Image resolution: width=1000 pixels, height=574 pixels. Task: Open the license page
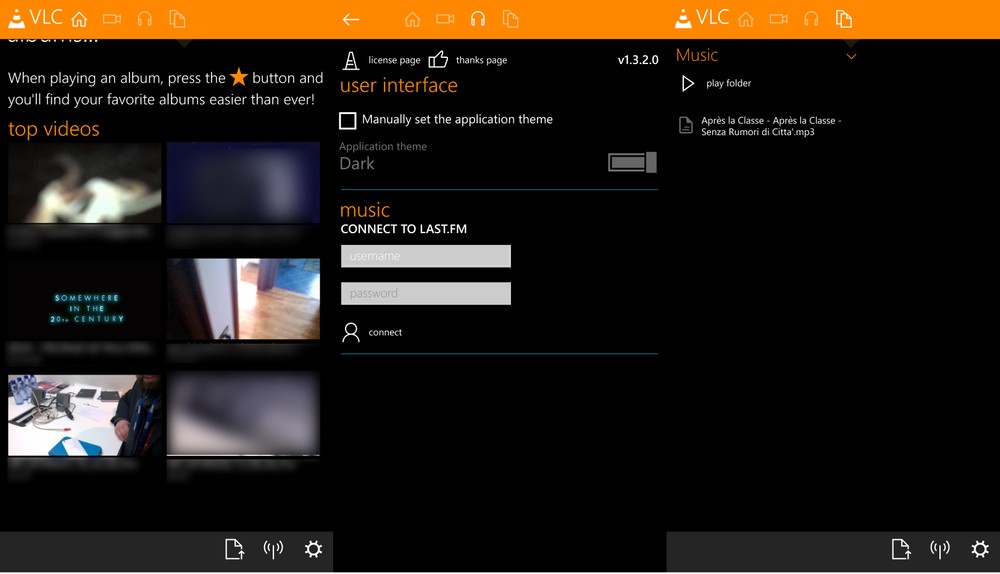(381, 60)
